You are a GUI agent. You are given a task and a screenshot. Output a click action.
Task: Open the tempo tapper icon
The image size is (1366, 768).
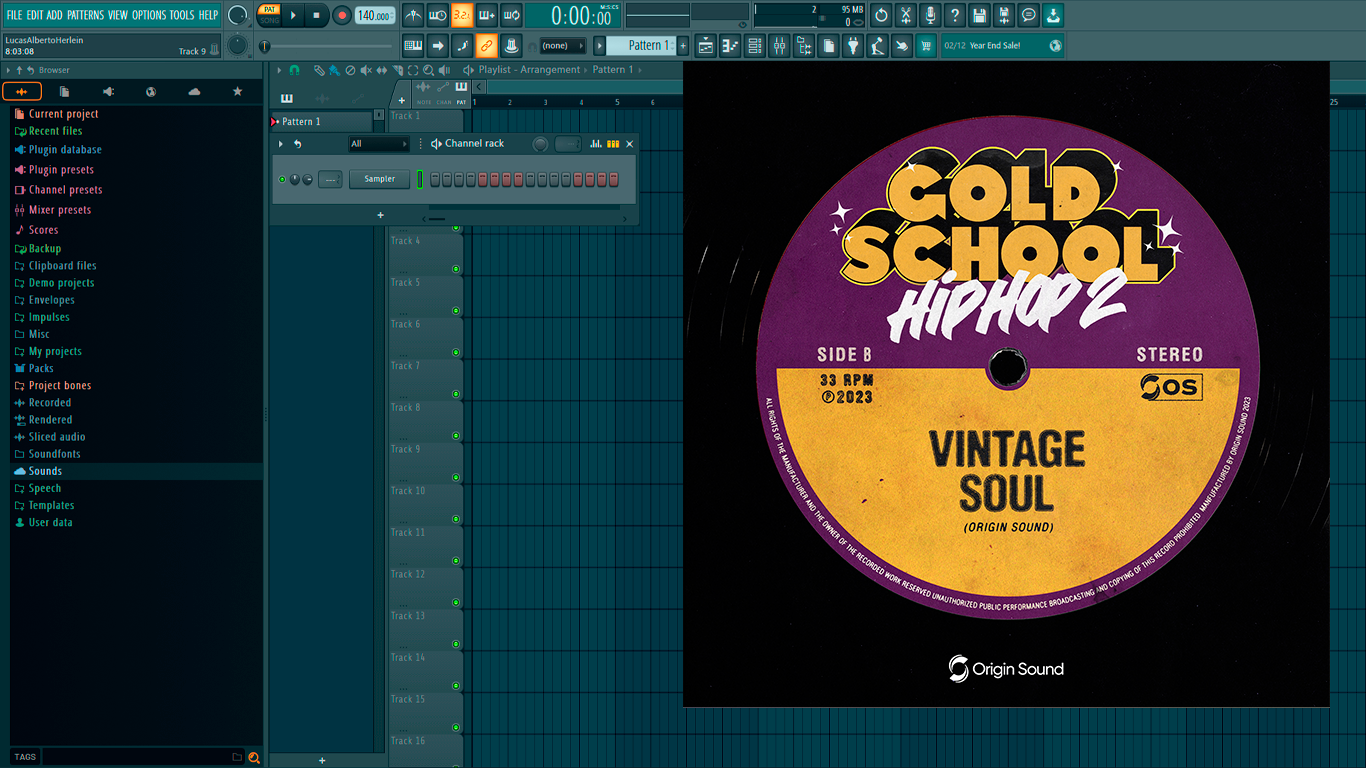pos(877,45)
